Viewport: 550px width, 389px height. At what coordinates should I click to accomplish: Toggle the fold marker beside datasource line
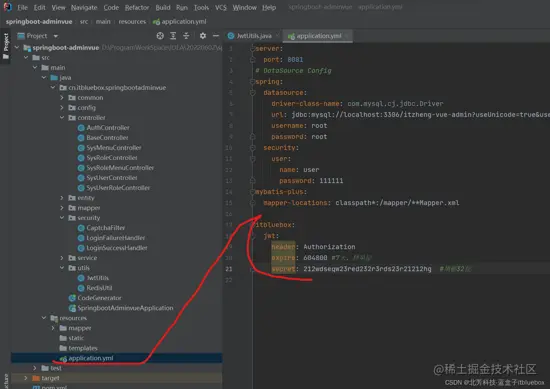coord(253,93)
